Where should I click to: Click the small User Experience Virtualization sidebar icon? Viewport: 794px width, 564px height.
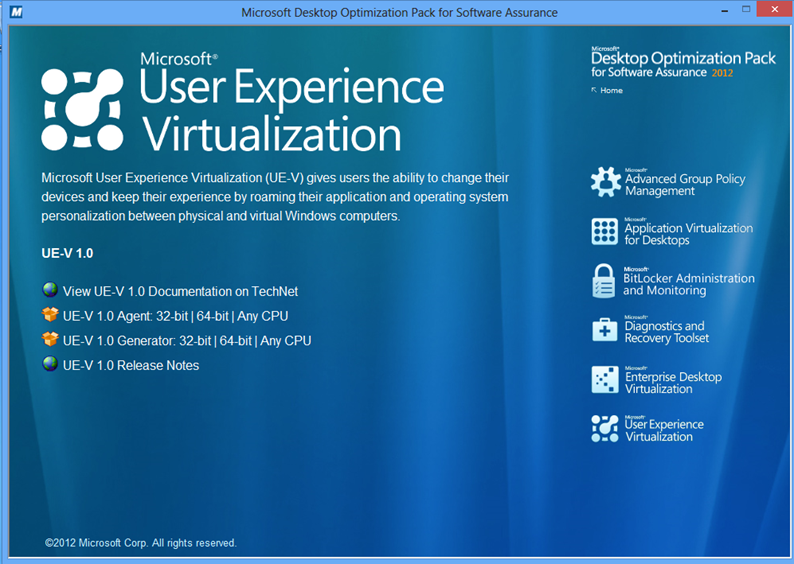(x=605, y=428)
